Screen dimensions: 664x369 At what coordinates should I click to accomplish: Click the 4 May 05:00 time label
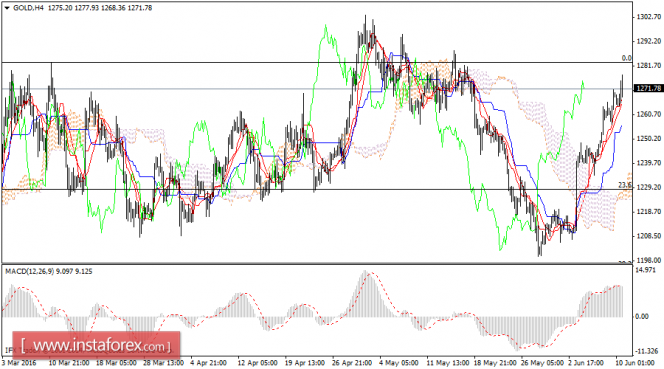pos(399,363)
